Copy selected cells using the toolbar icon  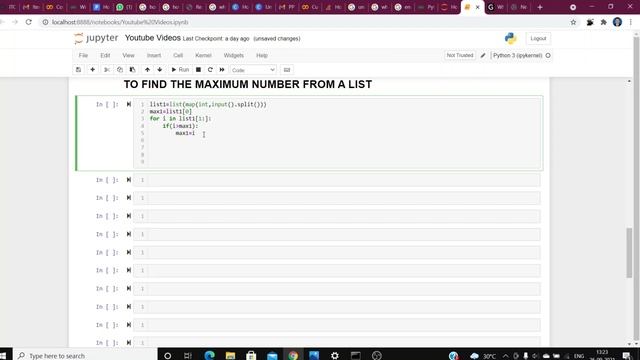tap(120, 70)
